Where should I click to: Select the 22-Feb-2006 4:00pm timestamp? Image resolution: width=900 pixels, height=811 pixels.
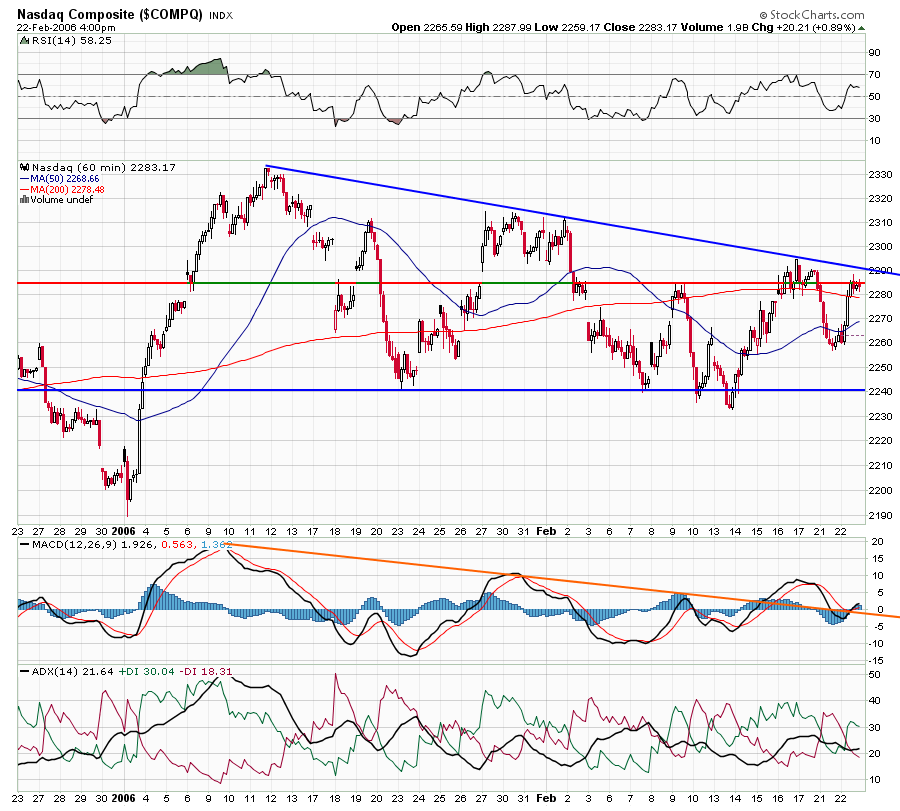(66, 28)
